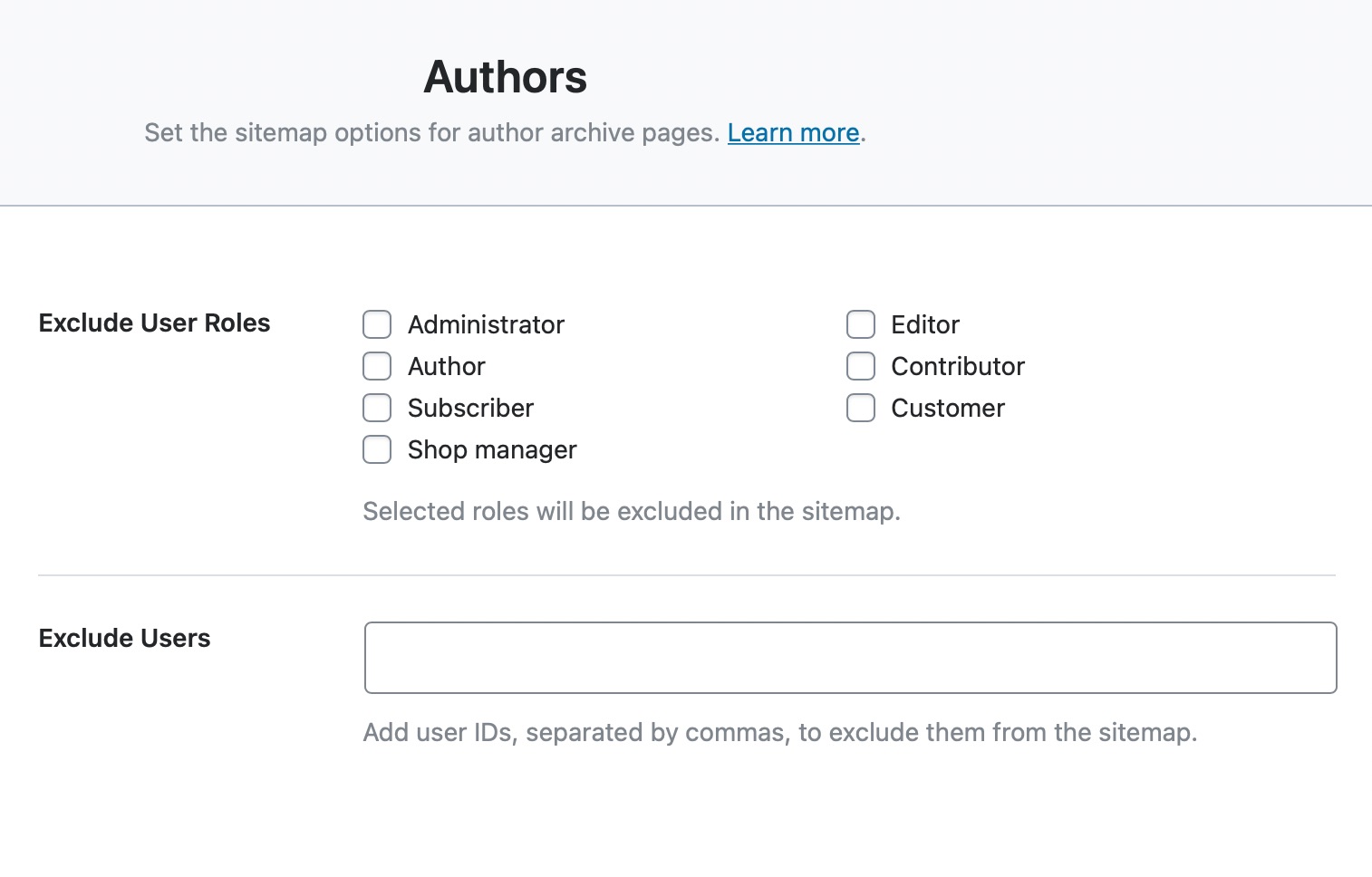Click the Administrator label text
Viewport: 1372px width, 877px height.
[x=486, y=324]
